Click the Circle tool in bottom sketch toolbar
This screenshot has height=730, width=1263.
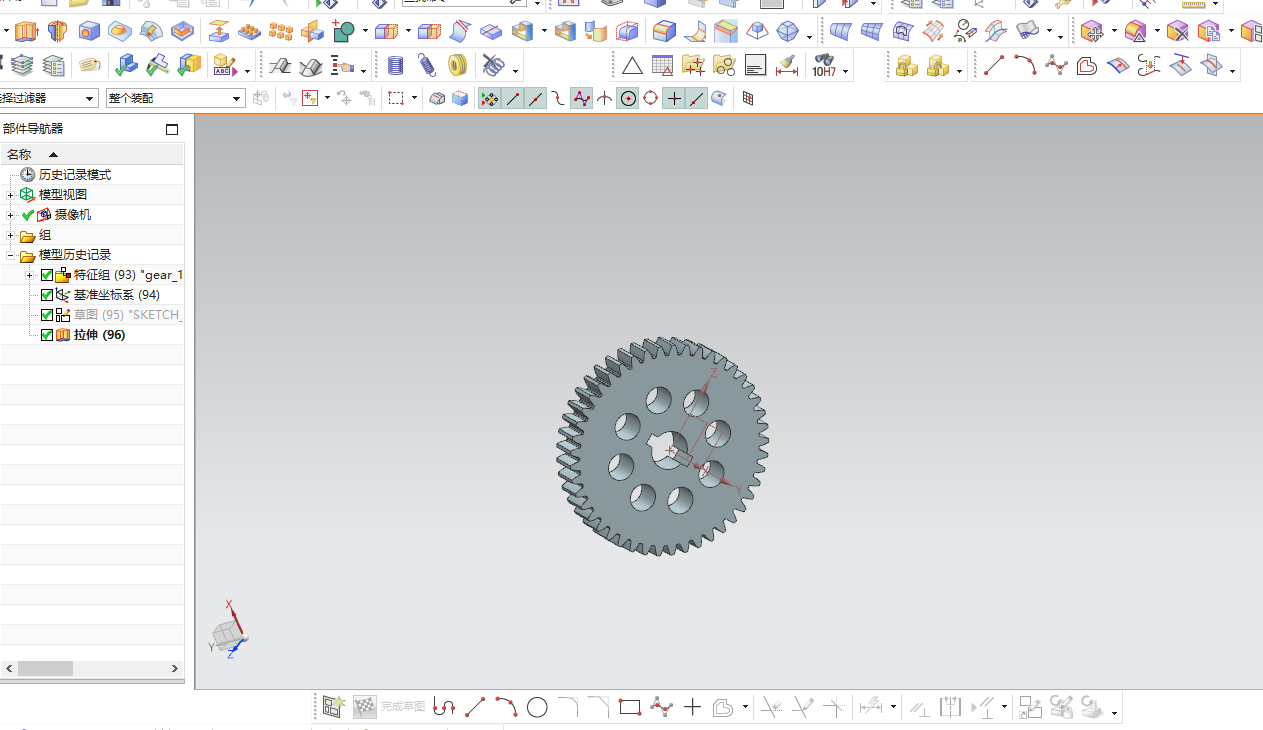click(537, 708)
